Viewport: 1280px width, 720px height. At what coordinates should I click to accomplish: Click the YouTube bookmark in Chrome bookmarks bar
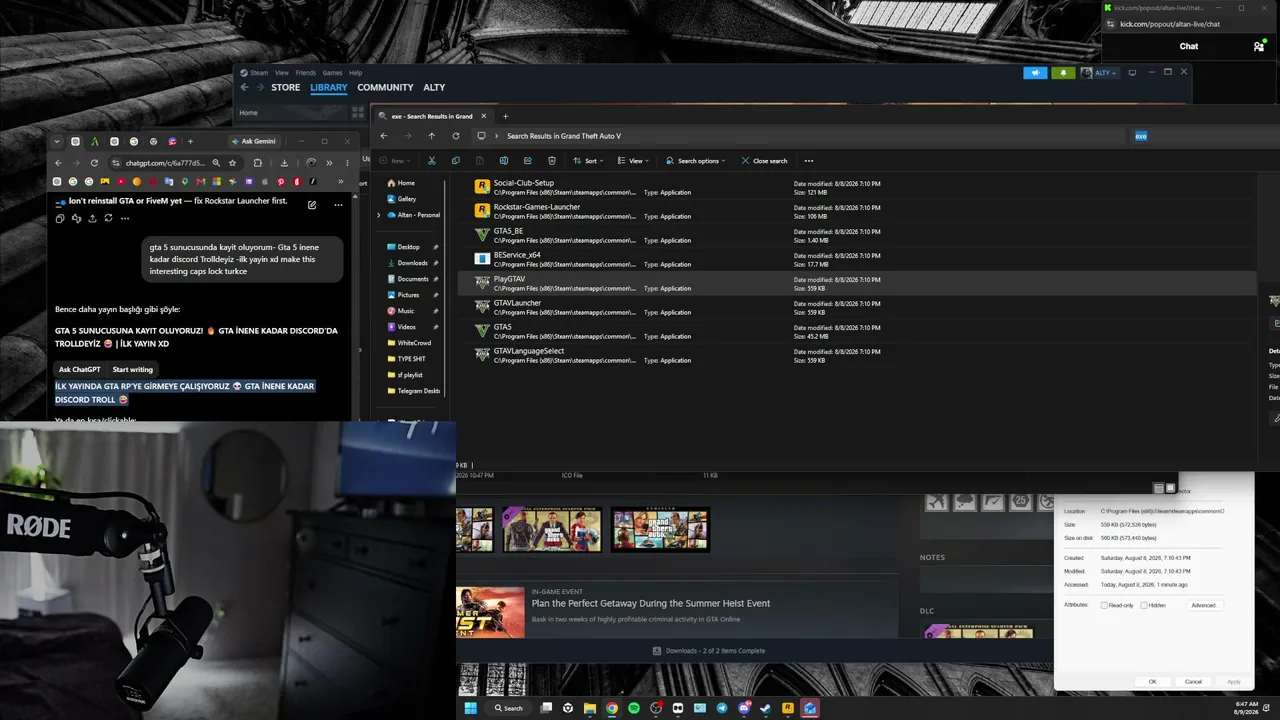pyautogui.click(x=121, y=182)
